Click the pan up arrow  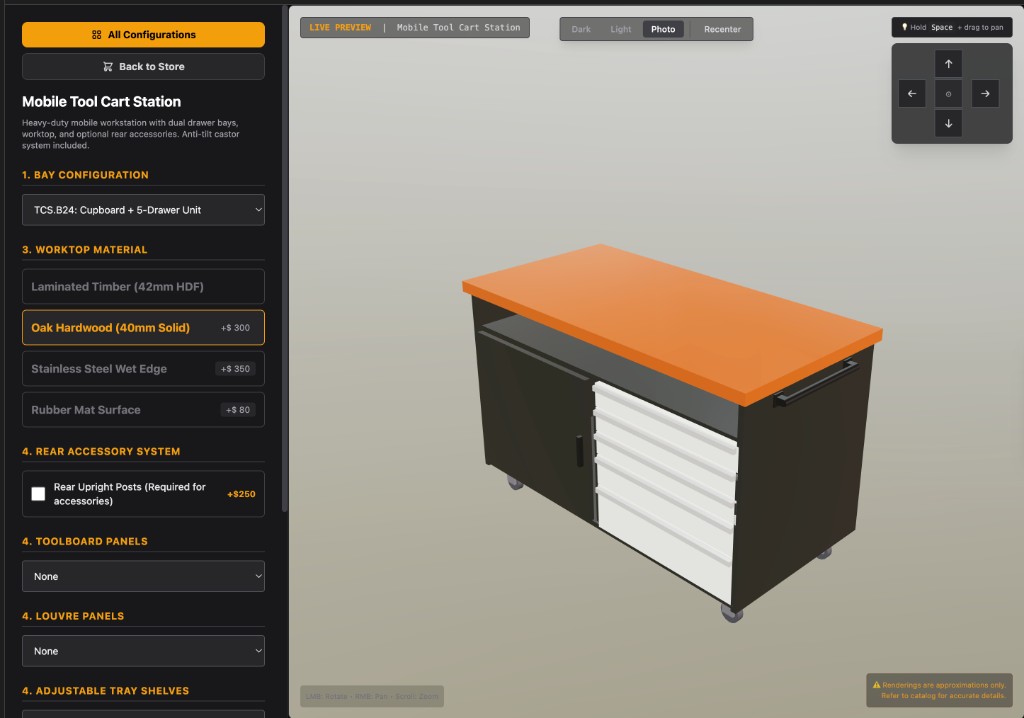[x=948, y=64]
